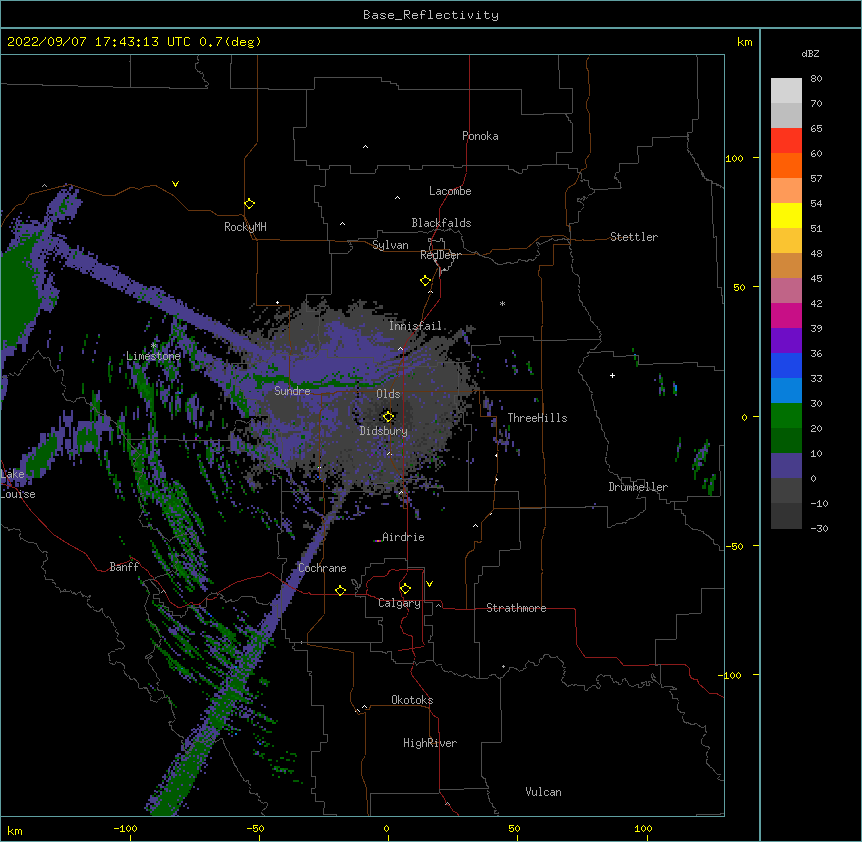Viewport: 862px width, 842px height.
Task: Click the light blue 33-30 dBZ legend swatch
Action: pos(786,391)
